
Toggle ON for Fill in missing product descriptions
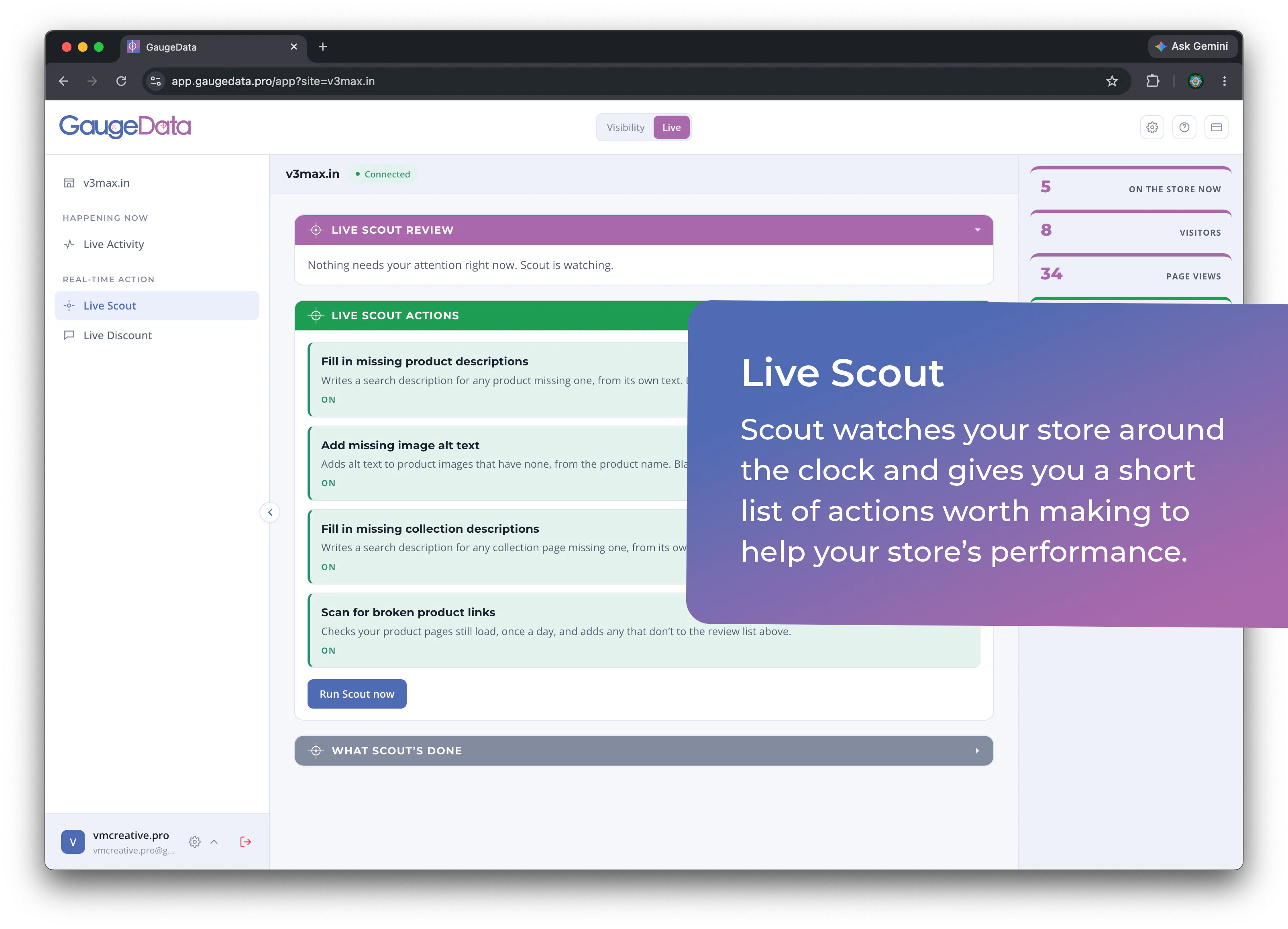[x=328, y=400]
